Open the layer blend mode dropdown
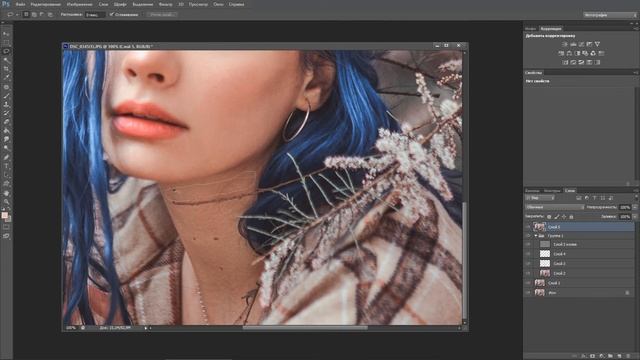Image resolution: width=640 pixels, height=360 pixels. 554,207
